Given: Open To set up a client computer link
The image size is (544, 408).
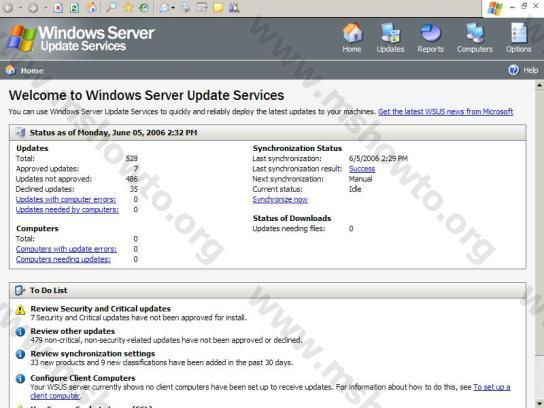Looking at the screenshot, I should tap(492, 387).
